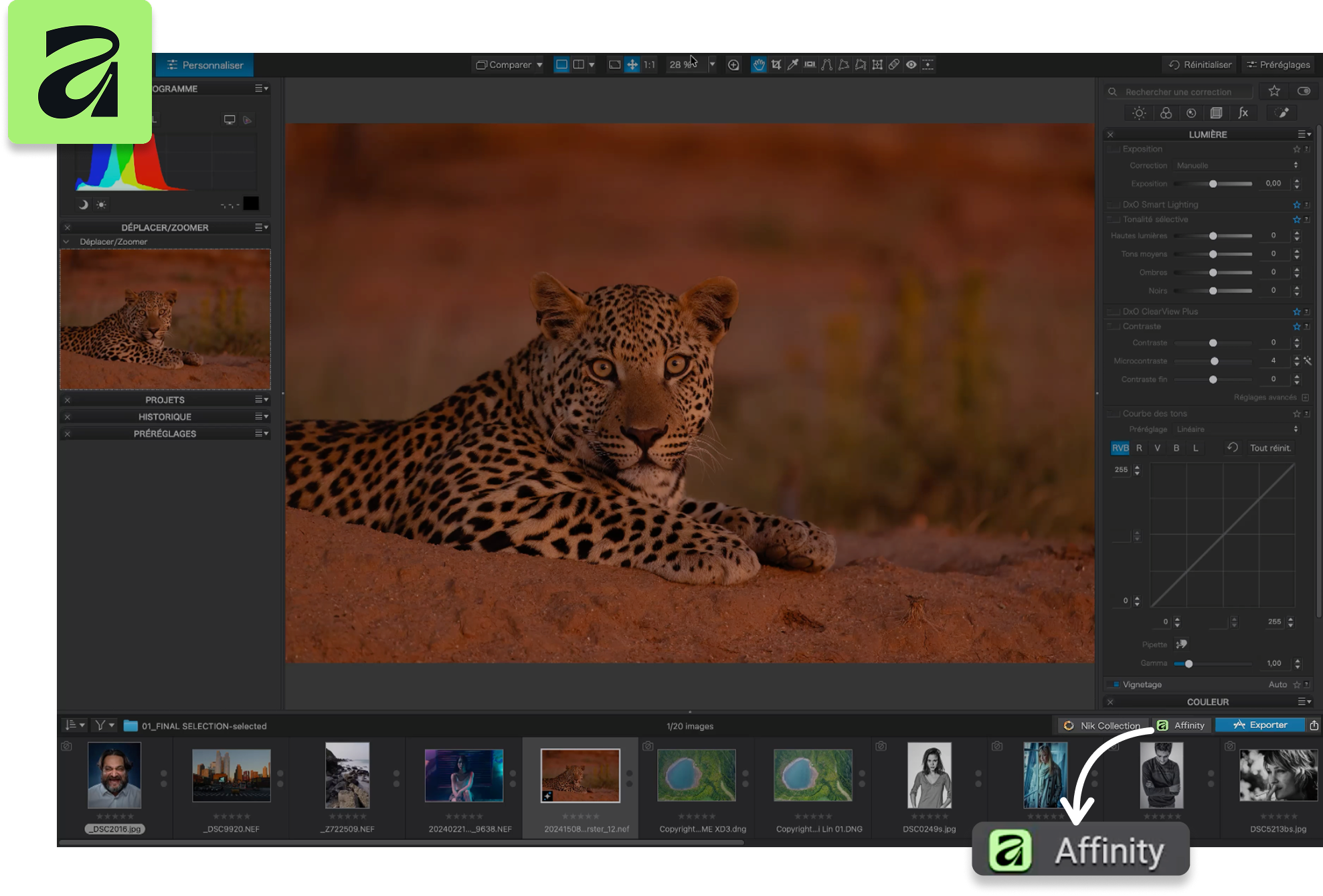Switch to single image view mode
This screenshot has width=1323, height=896.
point(562,65)
